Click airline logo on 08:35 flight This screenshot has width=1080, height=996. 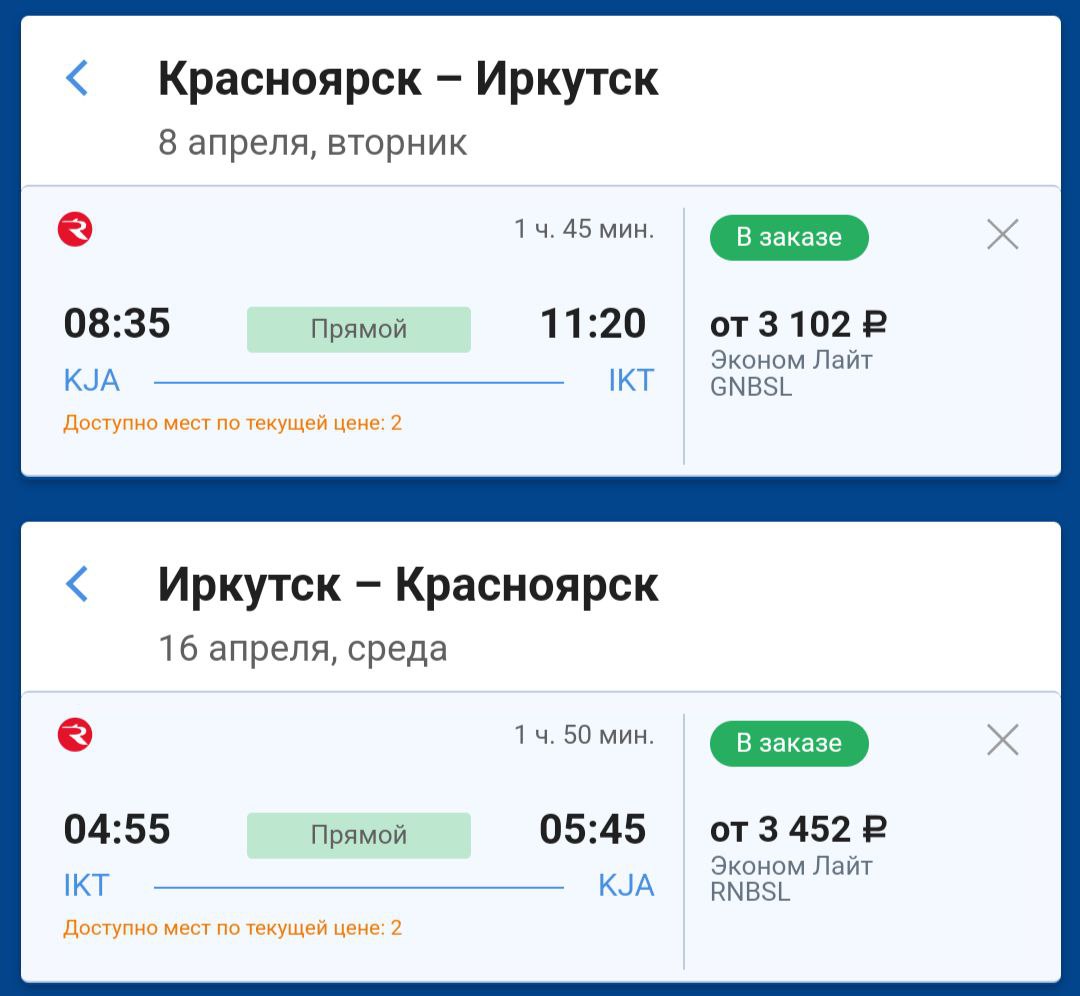(x=75, y=231)
